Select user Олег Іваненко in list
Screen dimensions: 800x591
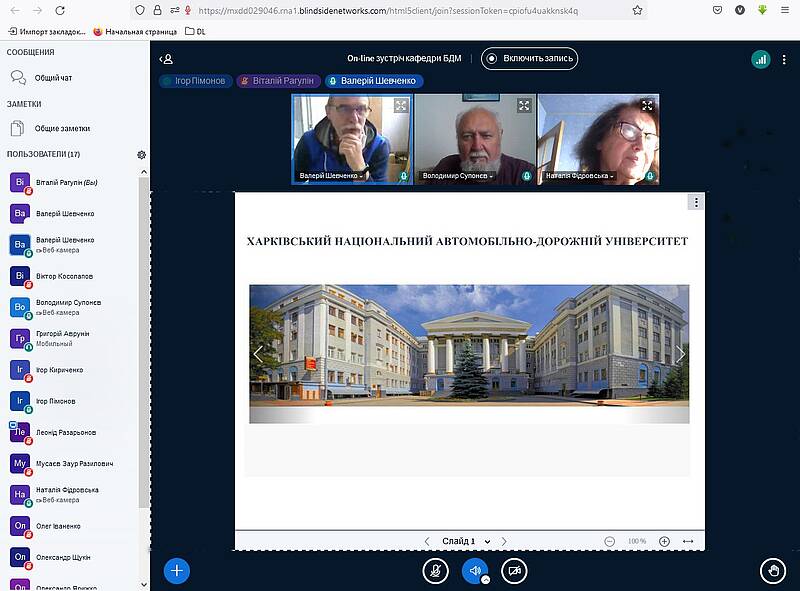click(x=72, y=527)
